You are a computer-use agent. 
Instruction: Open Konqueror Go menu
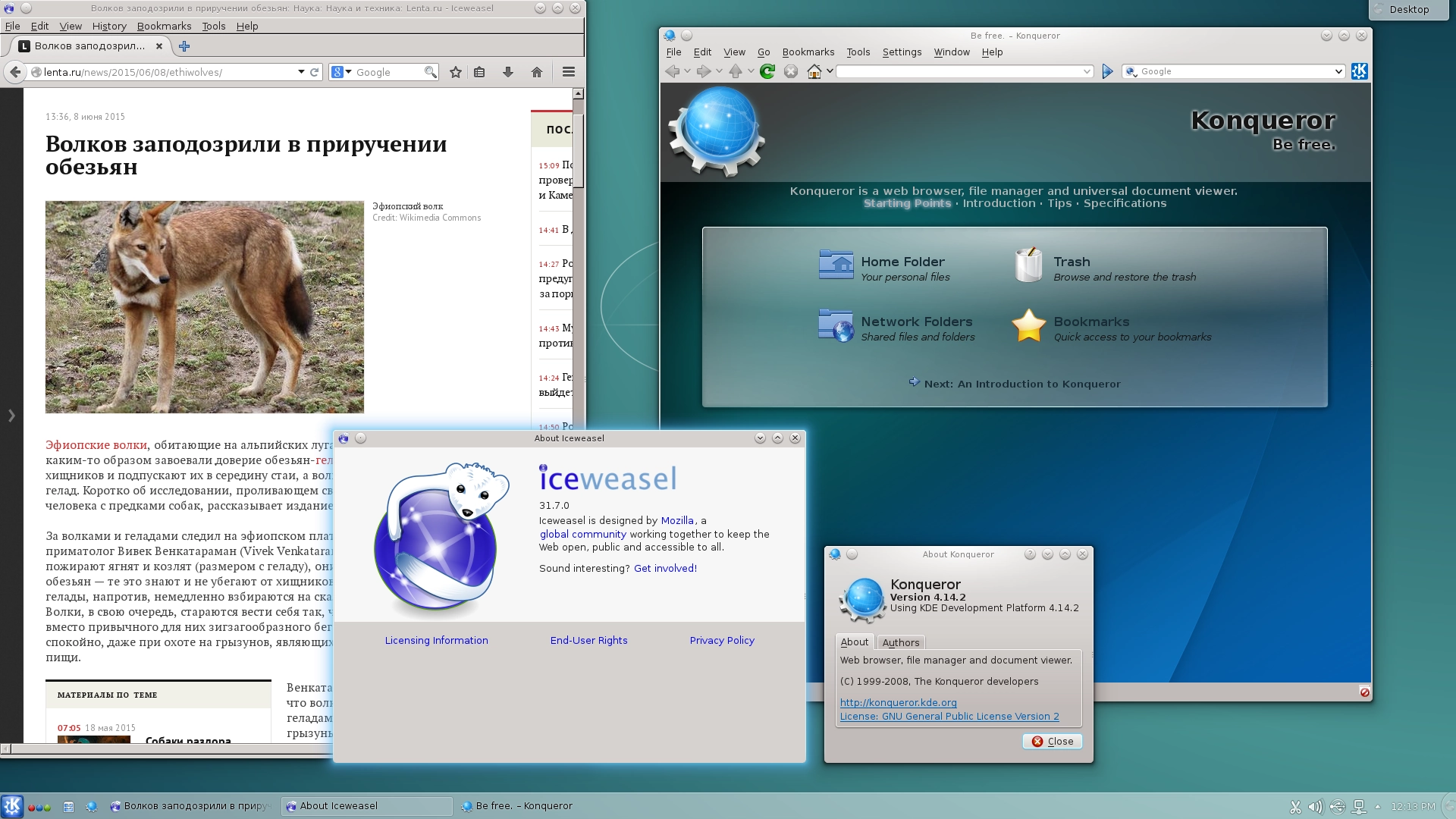coord(764,52)
